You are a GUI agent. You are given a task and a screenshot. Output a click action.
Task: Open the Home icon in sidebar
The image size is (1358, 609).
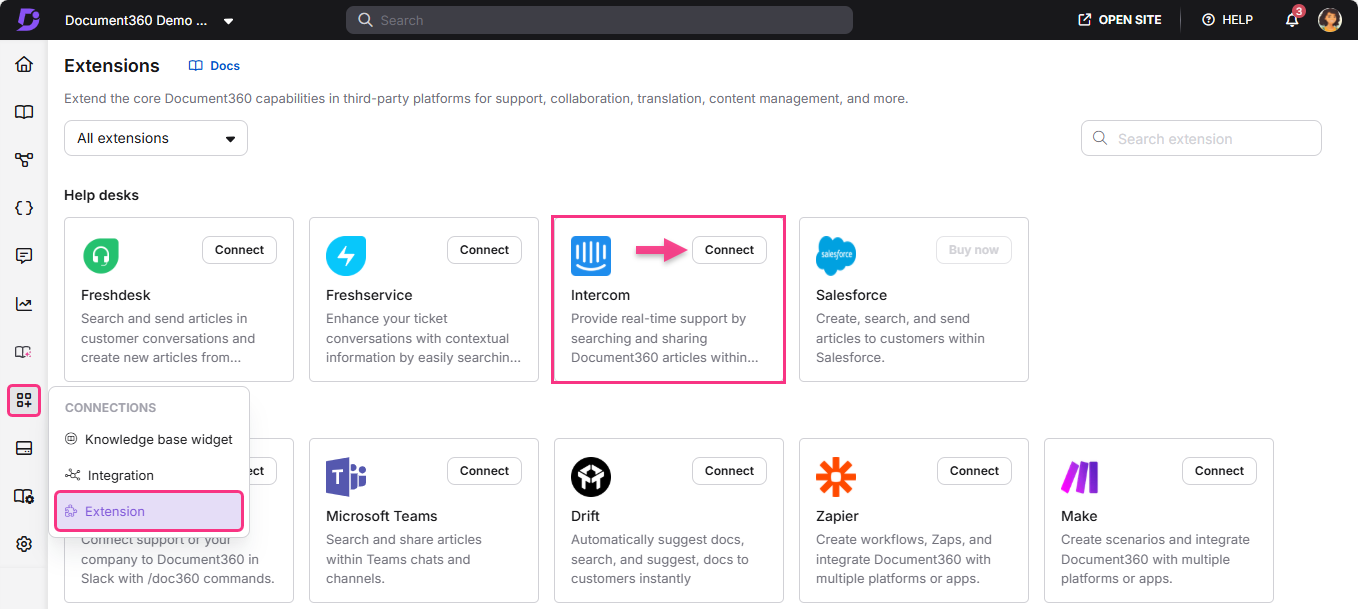click(24, 65)
